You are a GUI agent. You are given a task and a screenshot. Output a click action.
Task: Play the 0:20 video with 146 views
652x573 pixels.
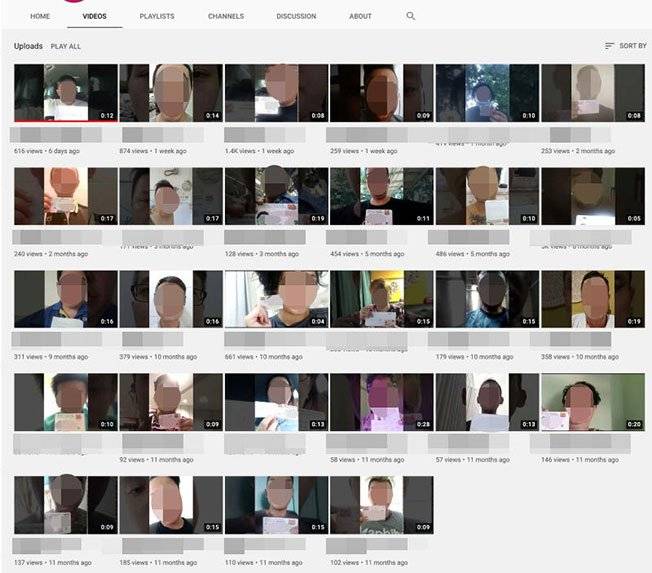coord(592,402)
